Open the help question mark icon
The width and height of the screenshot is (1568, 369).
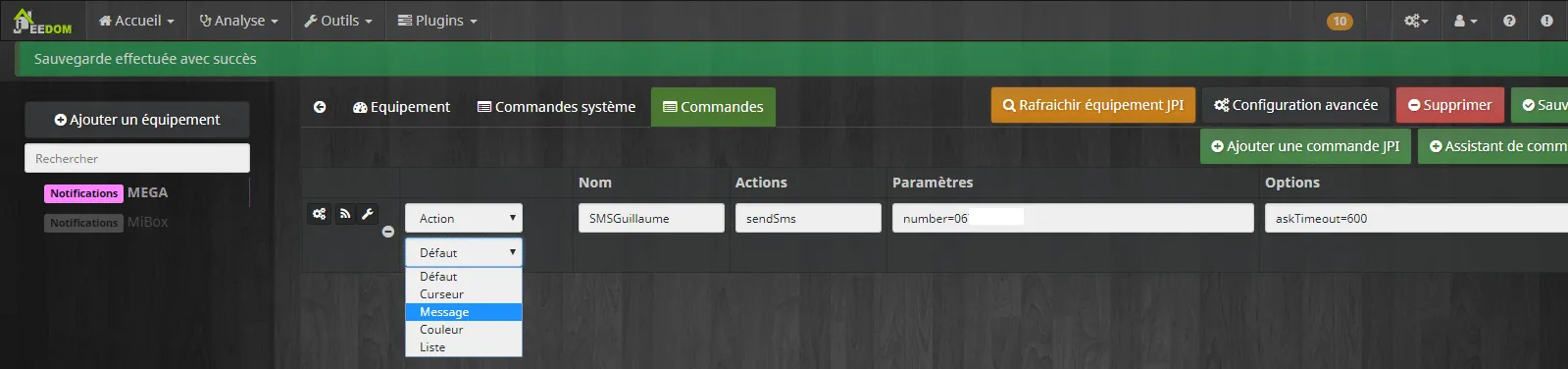[1509, 21]
